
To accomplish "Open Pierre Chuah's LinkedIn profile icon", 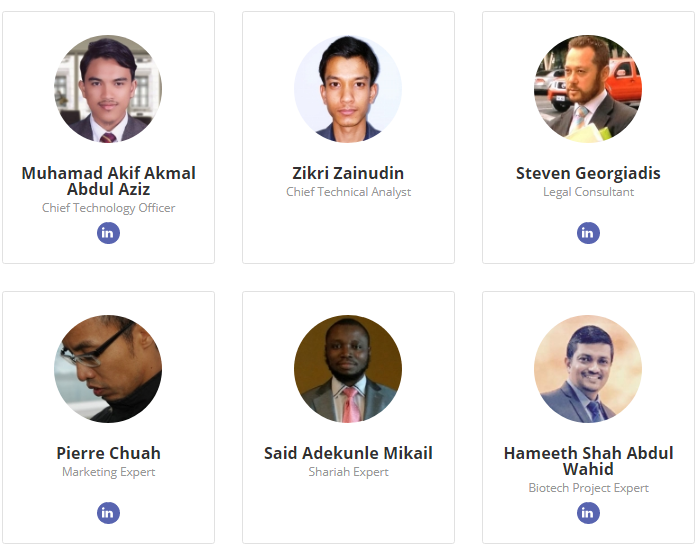I will point(108,513).
